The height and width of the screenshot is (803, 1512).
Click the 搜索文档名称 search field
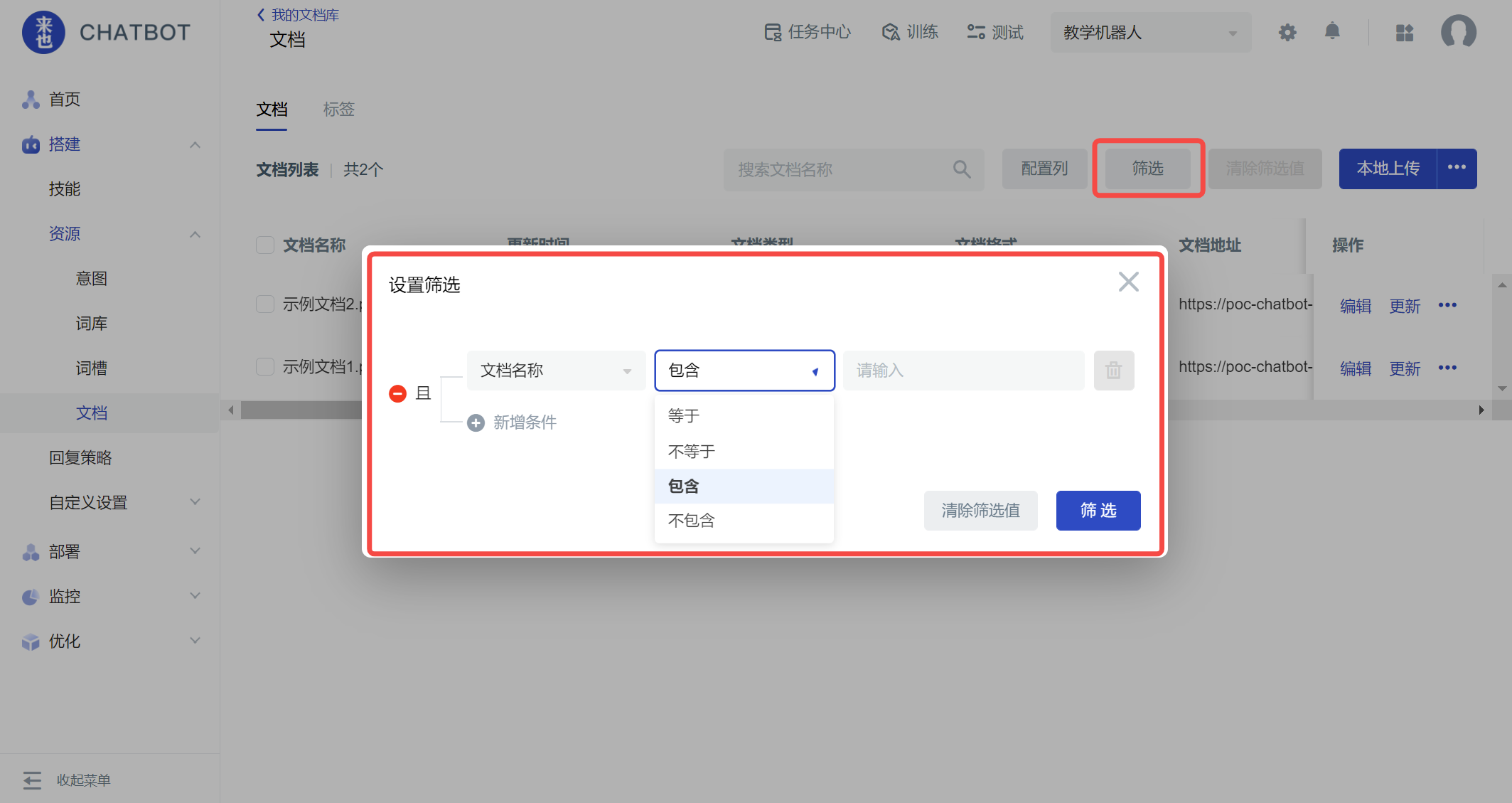(x=854, y=169)
